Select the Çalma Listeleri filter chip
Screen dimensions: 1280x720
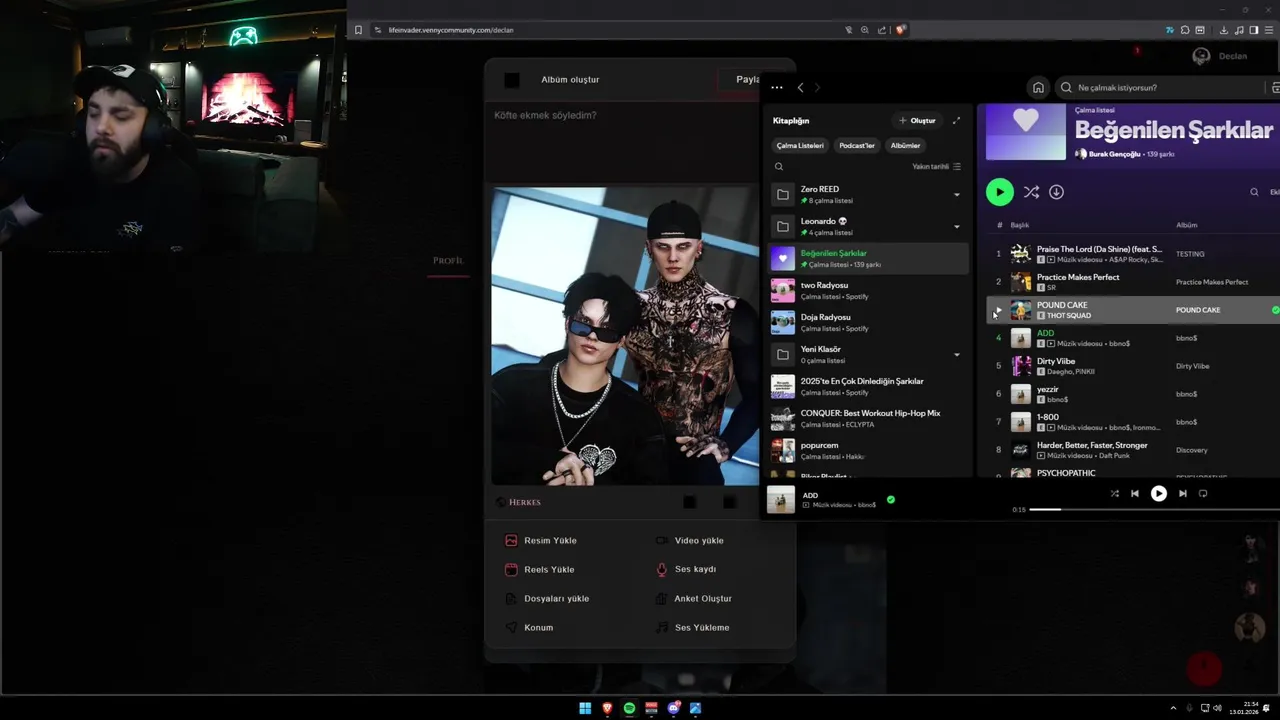point(800,145)
